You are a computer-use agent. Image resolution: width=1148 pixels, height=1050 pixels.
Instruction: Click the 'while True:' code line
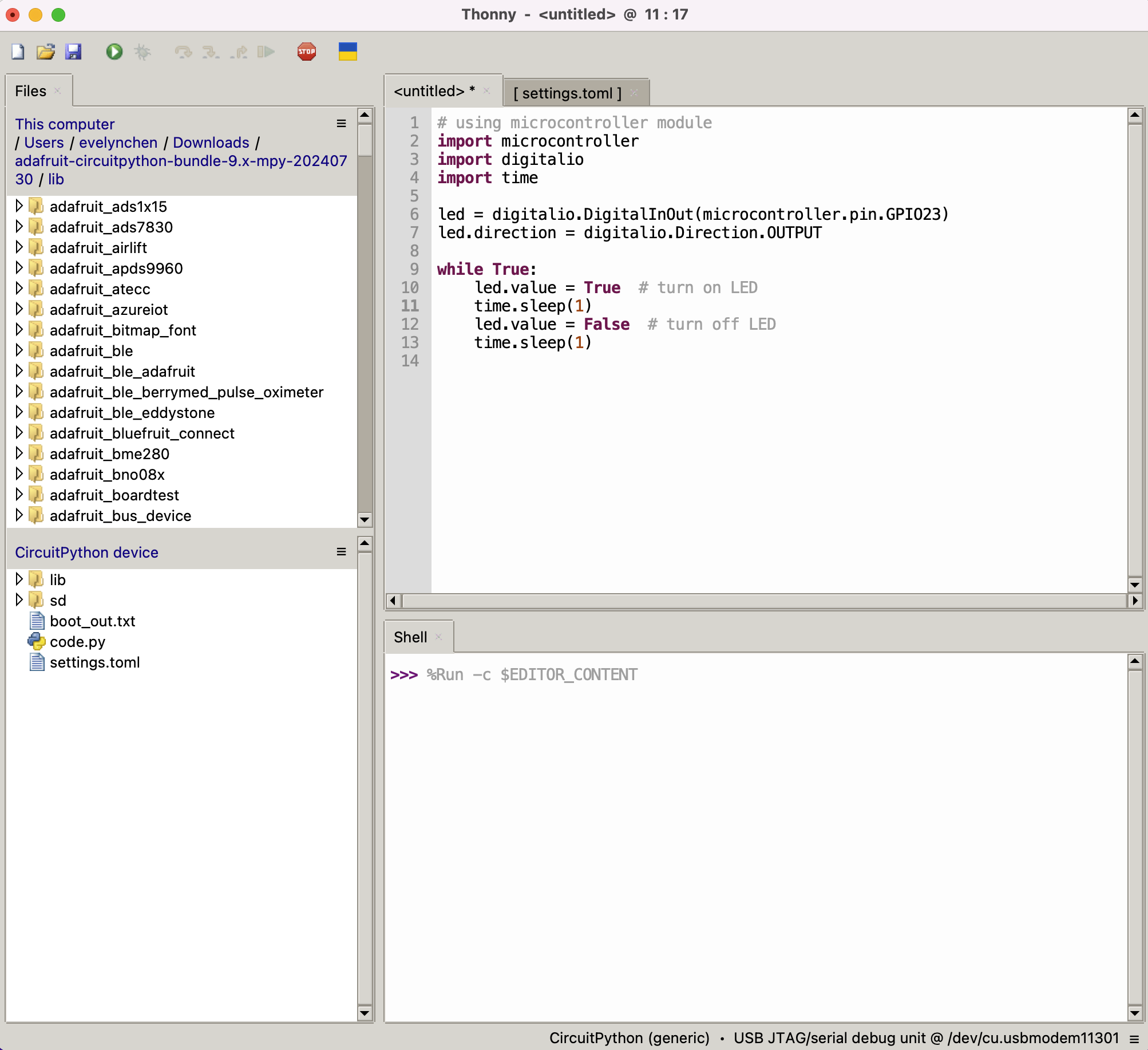(x=487, y=269)
